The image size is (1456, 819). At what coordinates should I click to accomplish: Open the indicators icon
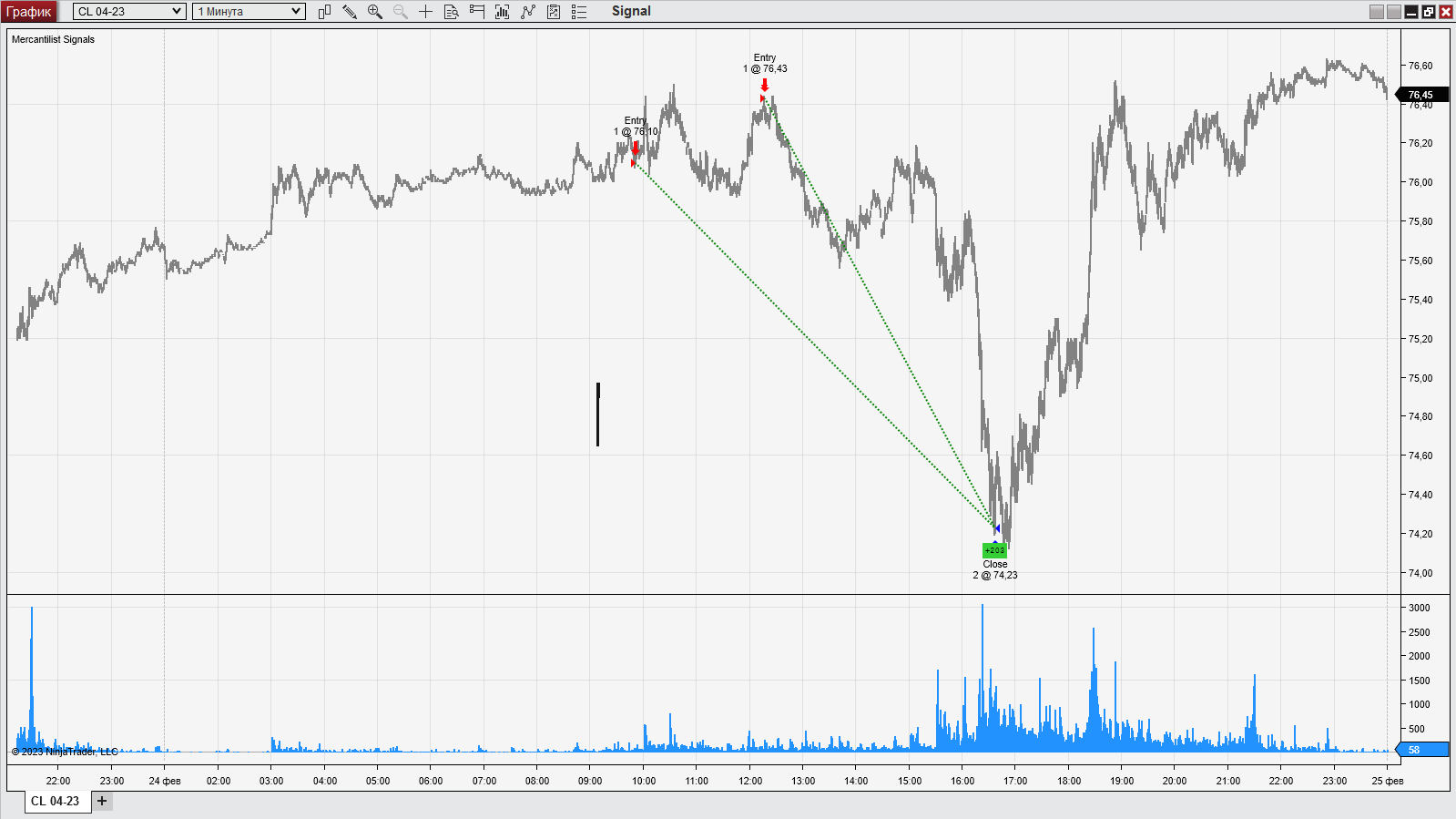point(502,12)
